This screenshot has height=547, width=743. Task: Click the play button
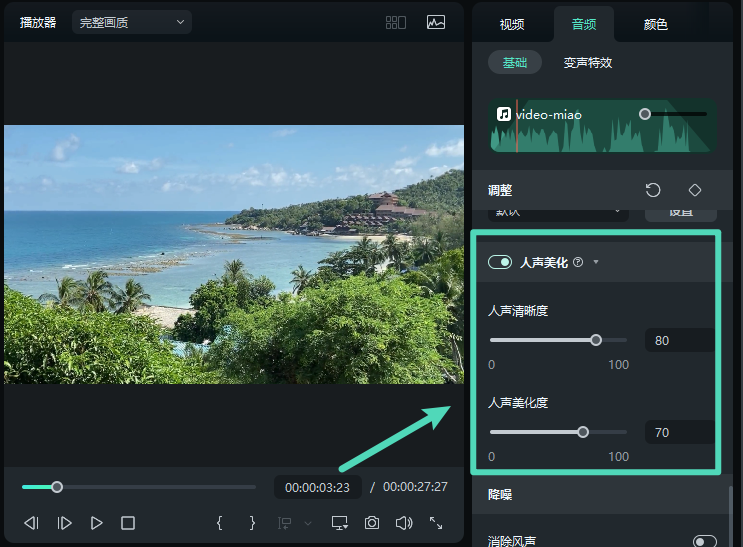96,523
